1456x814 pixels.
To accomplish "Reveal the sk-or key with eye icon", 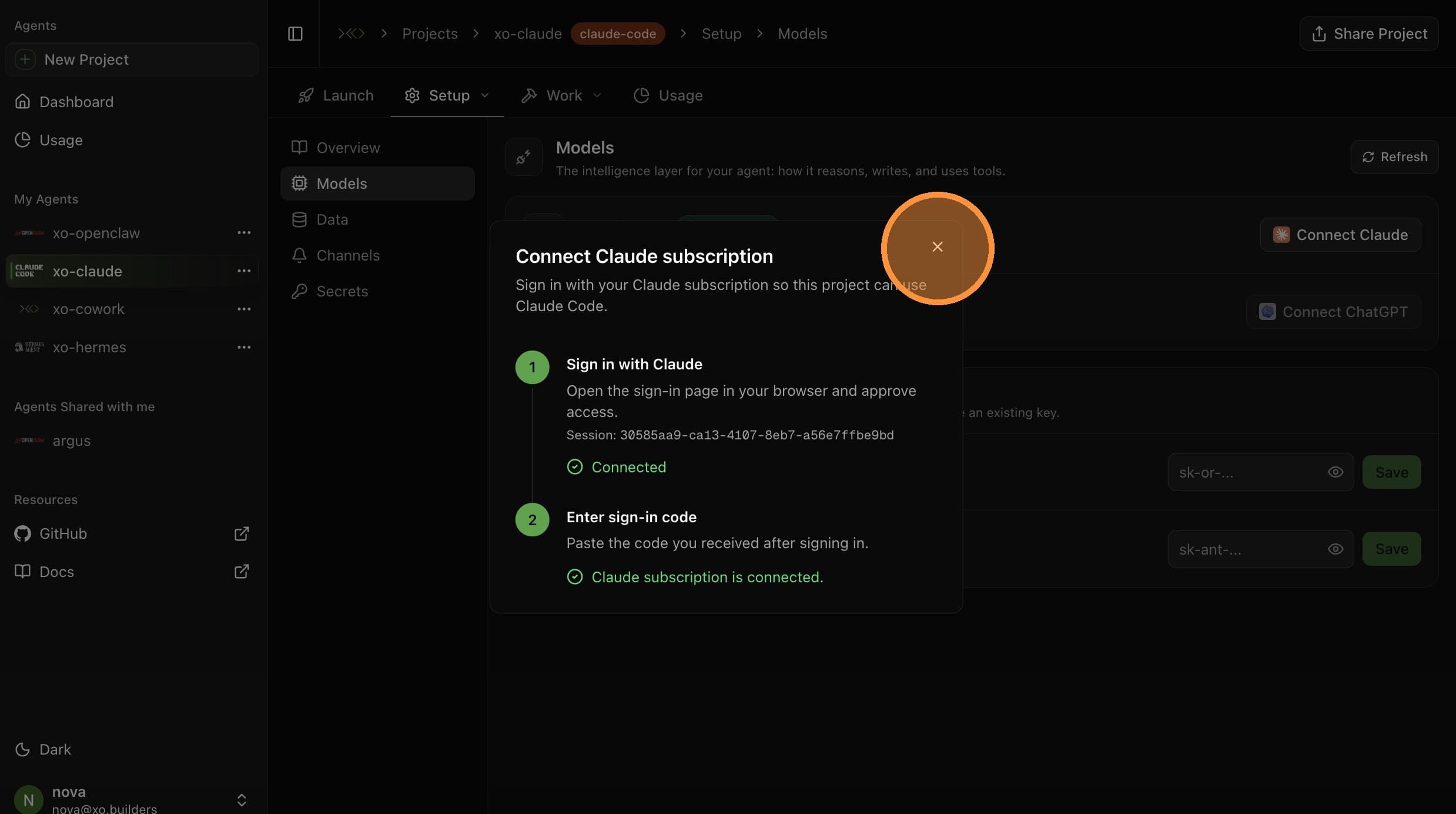I will click(1335, 472).
